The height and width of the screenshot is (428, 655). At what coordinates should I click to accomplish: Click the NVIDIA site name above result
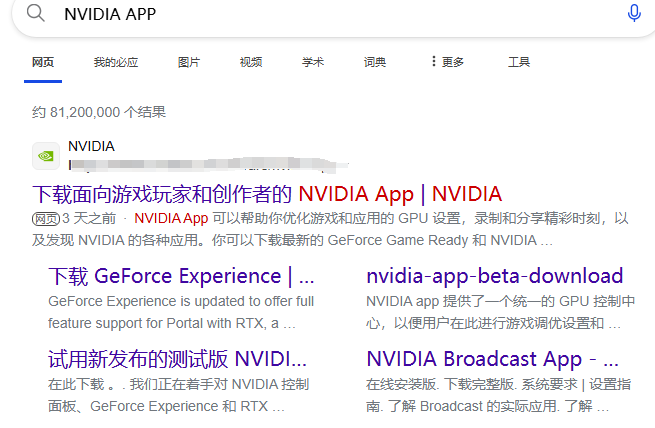coord(91,146)
